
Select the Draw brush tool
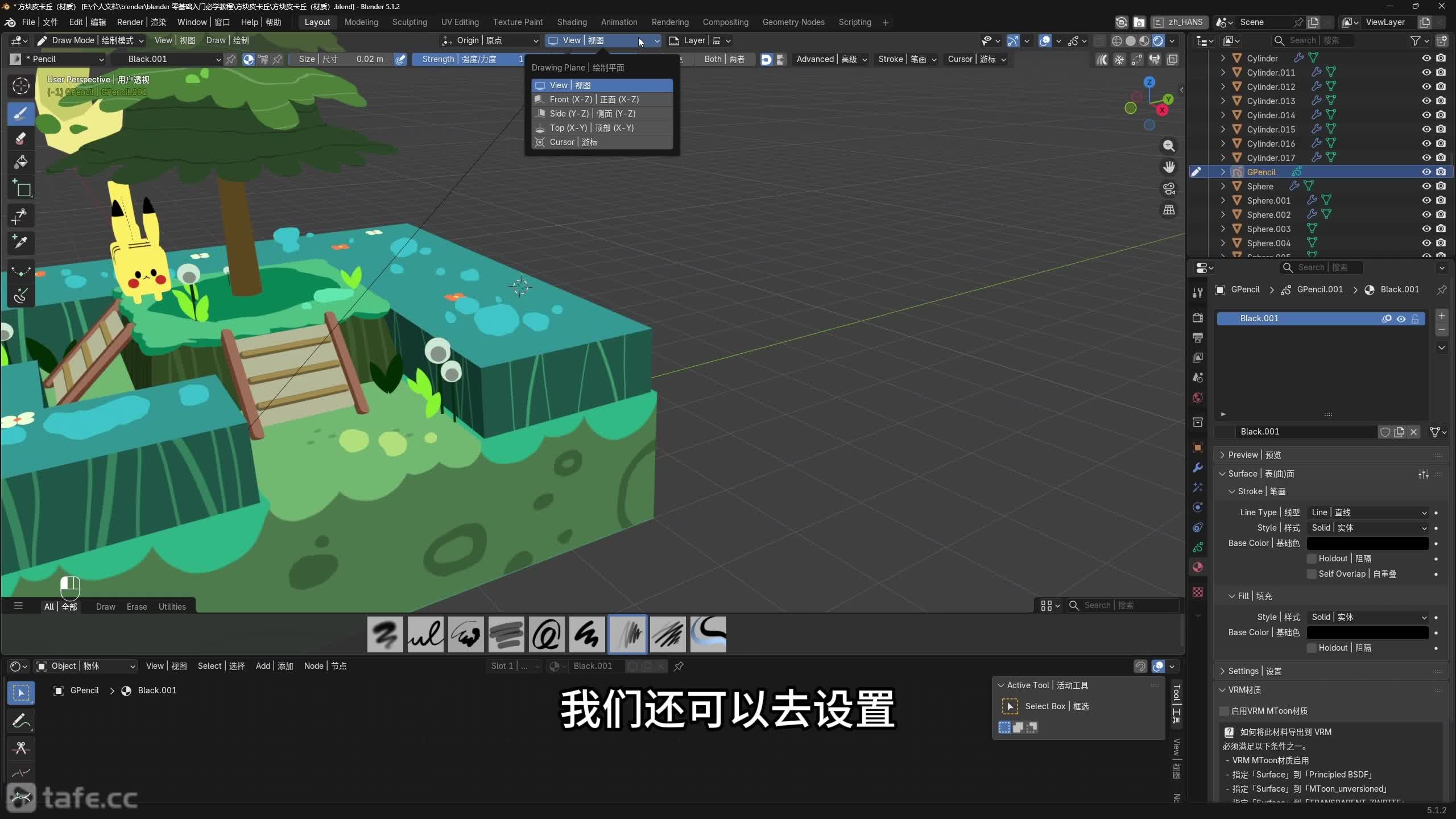tap(21, 114)
